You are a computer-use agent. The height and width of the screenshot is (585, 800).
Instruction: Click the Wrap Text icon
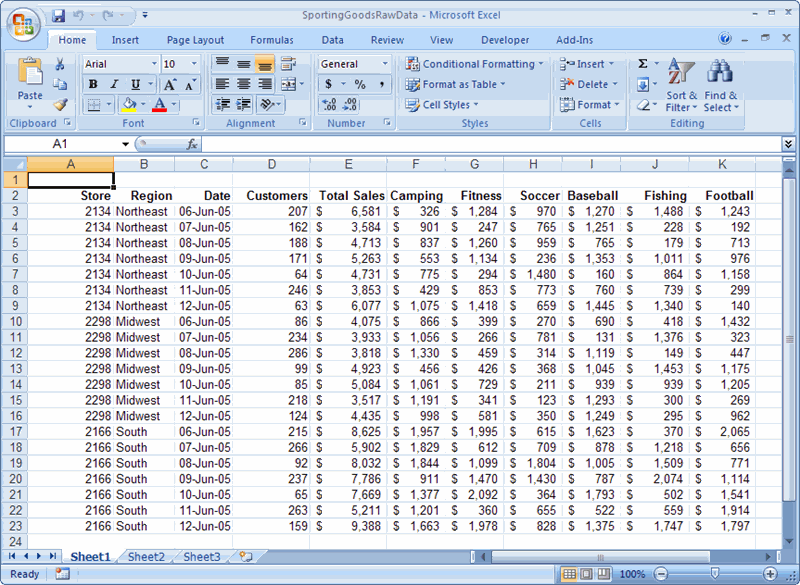[x=288, y=64]
